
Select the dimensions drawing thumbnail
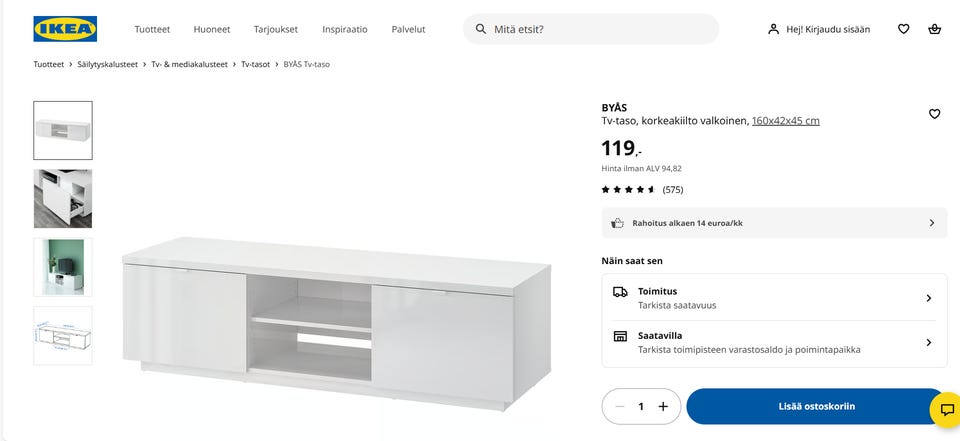[63, 336]
